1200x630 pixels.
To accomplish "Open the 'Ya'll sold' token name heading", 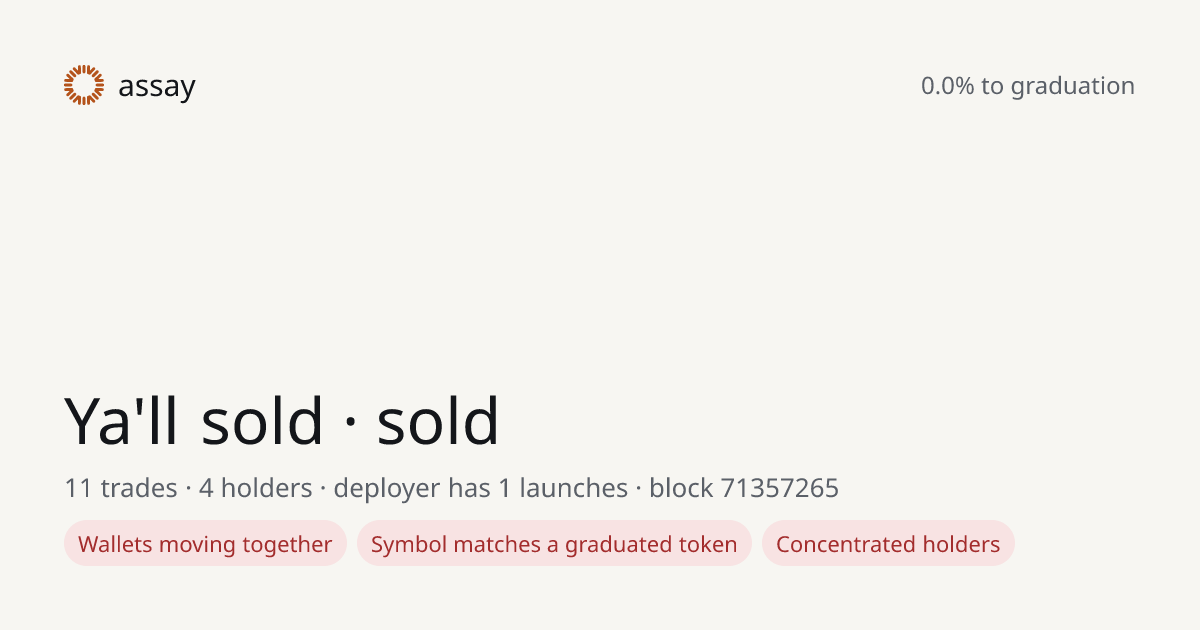I will click(194, 421).
